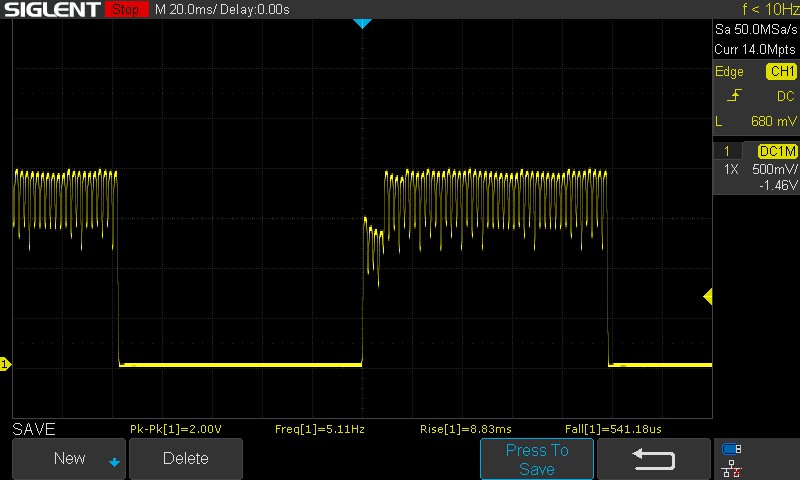Click the trigger level 680 mV value
The width and height of the screenshot is (800, 480).
[x=773, y=121]
